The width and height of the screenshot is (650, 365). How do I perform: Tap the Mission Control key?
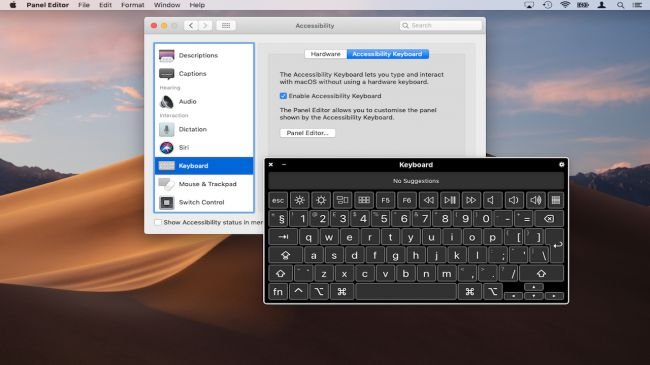pos(342,200)
